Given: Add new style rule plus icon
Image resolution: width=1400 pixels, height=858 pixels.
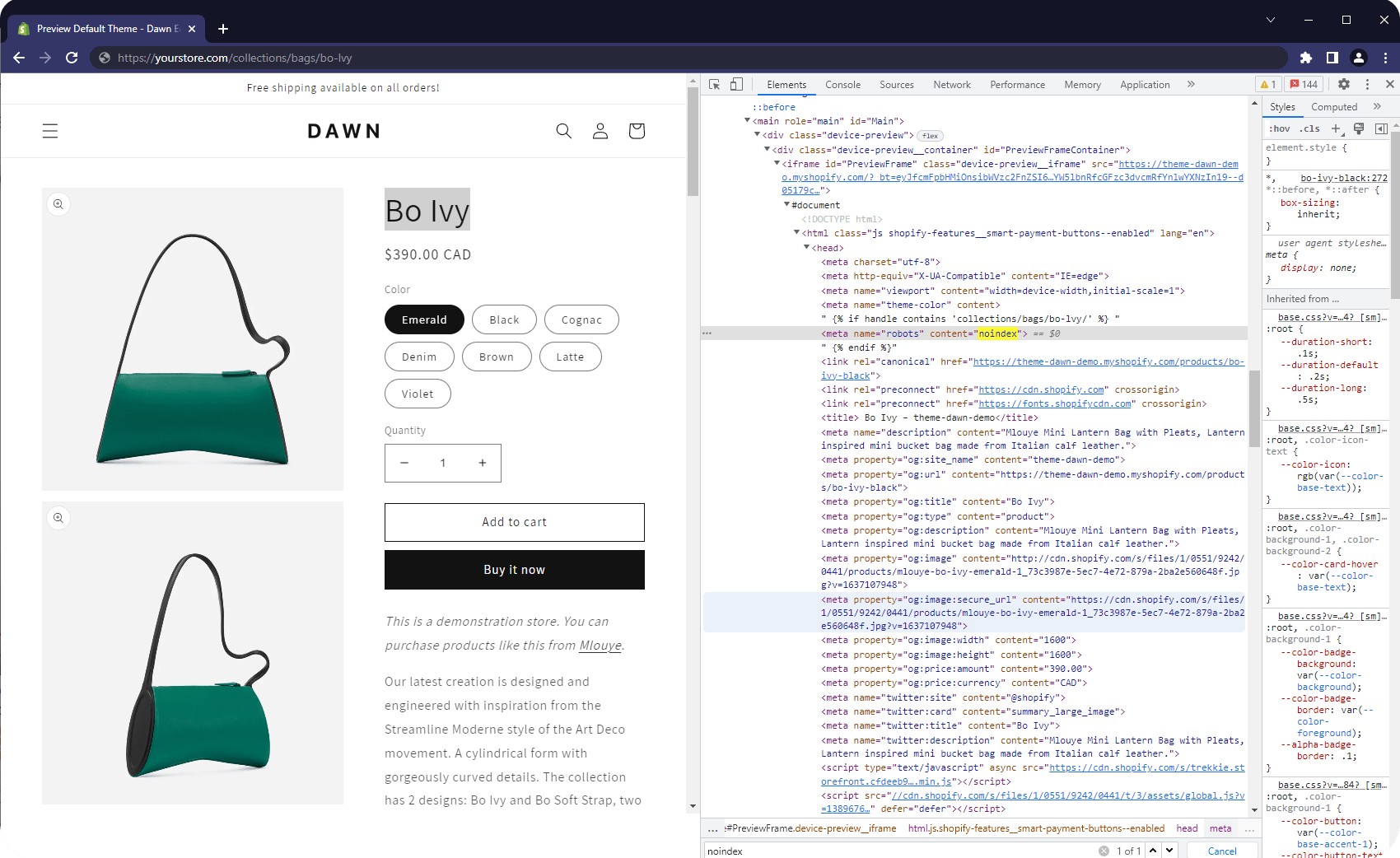Looking at the screenshot, I should [1336, 128].
